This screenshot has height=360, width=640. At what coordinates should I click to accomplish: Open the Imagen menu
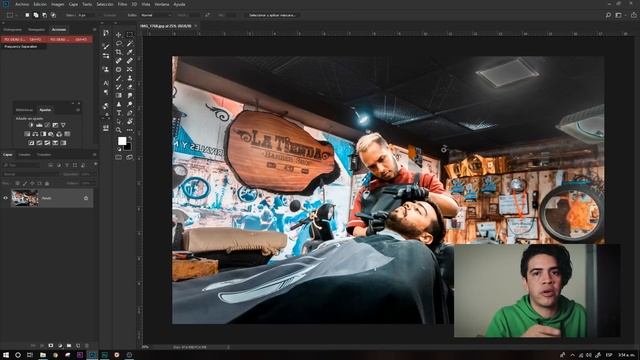[58, 4]
